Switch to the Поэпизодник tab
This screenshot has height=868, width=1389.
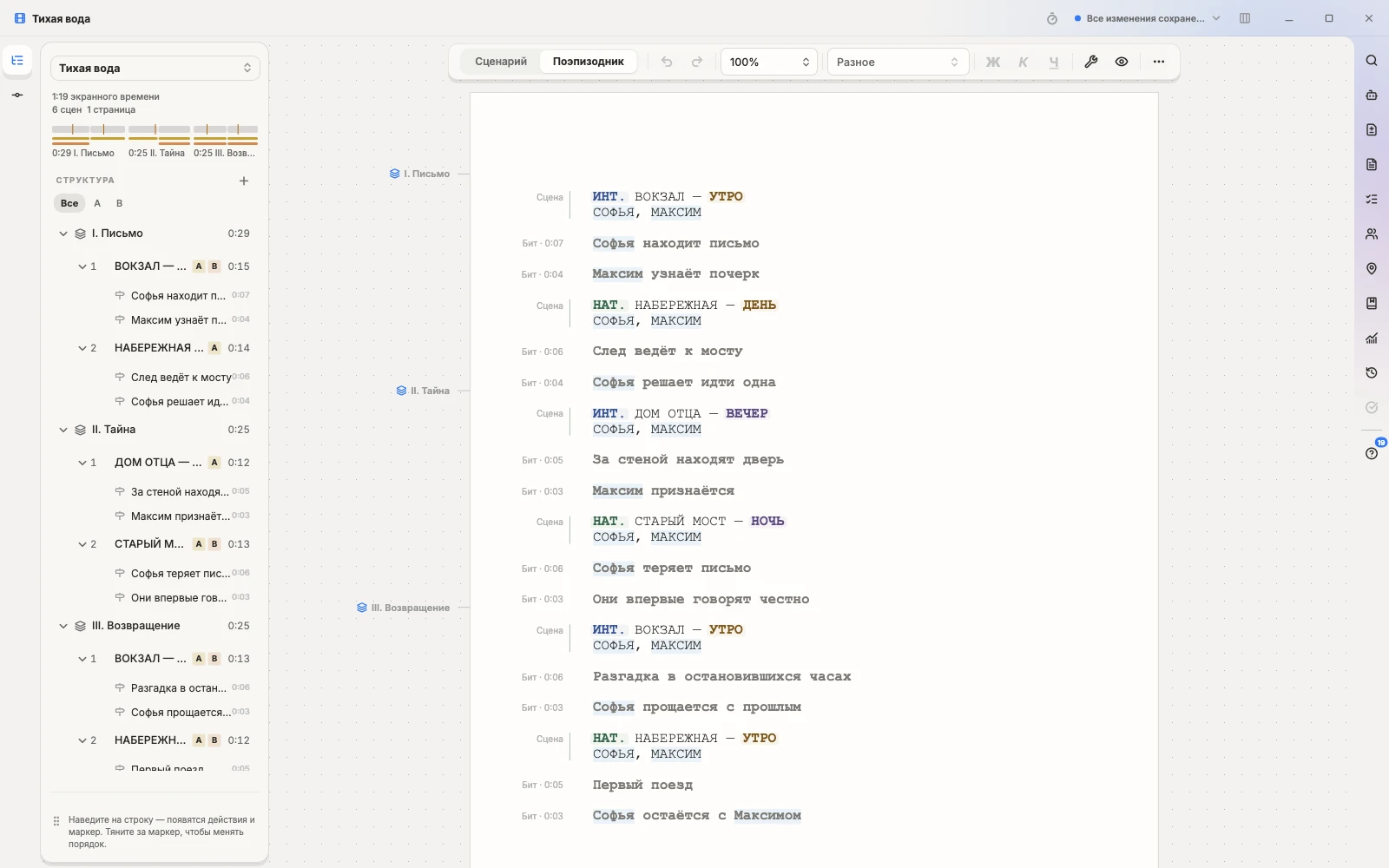[589, 62]
